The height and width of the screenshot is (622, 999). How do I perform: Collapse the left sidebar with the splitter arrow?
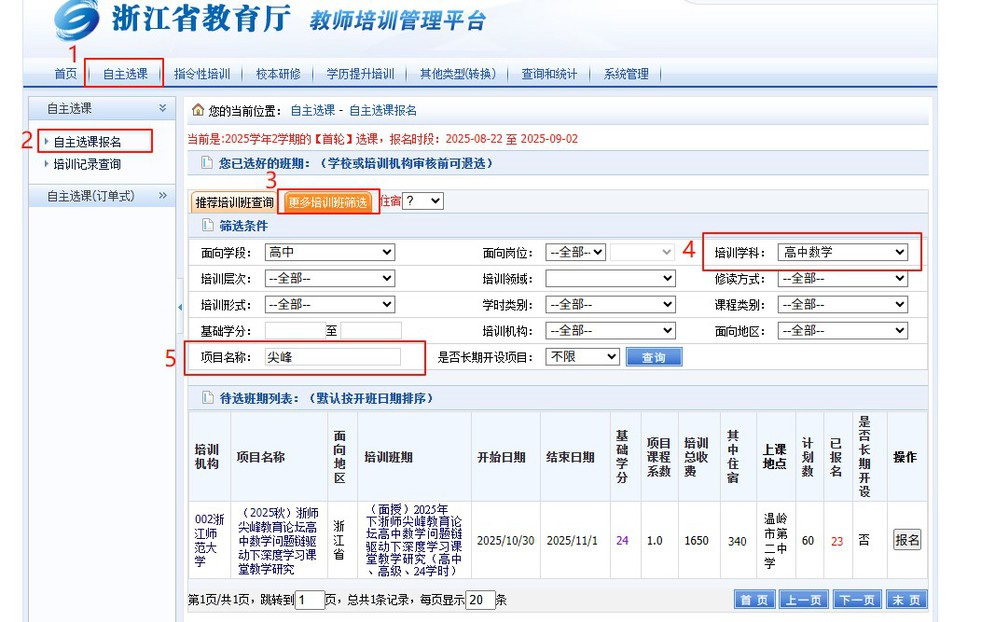coord(180,307)
